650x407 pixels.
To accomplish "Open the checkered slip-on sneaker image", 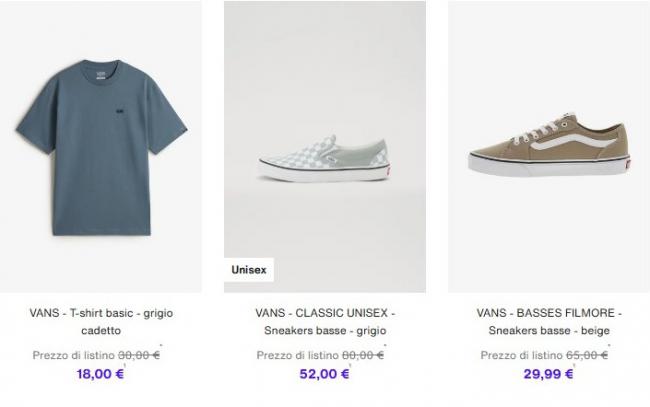I will coord(325,147).
